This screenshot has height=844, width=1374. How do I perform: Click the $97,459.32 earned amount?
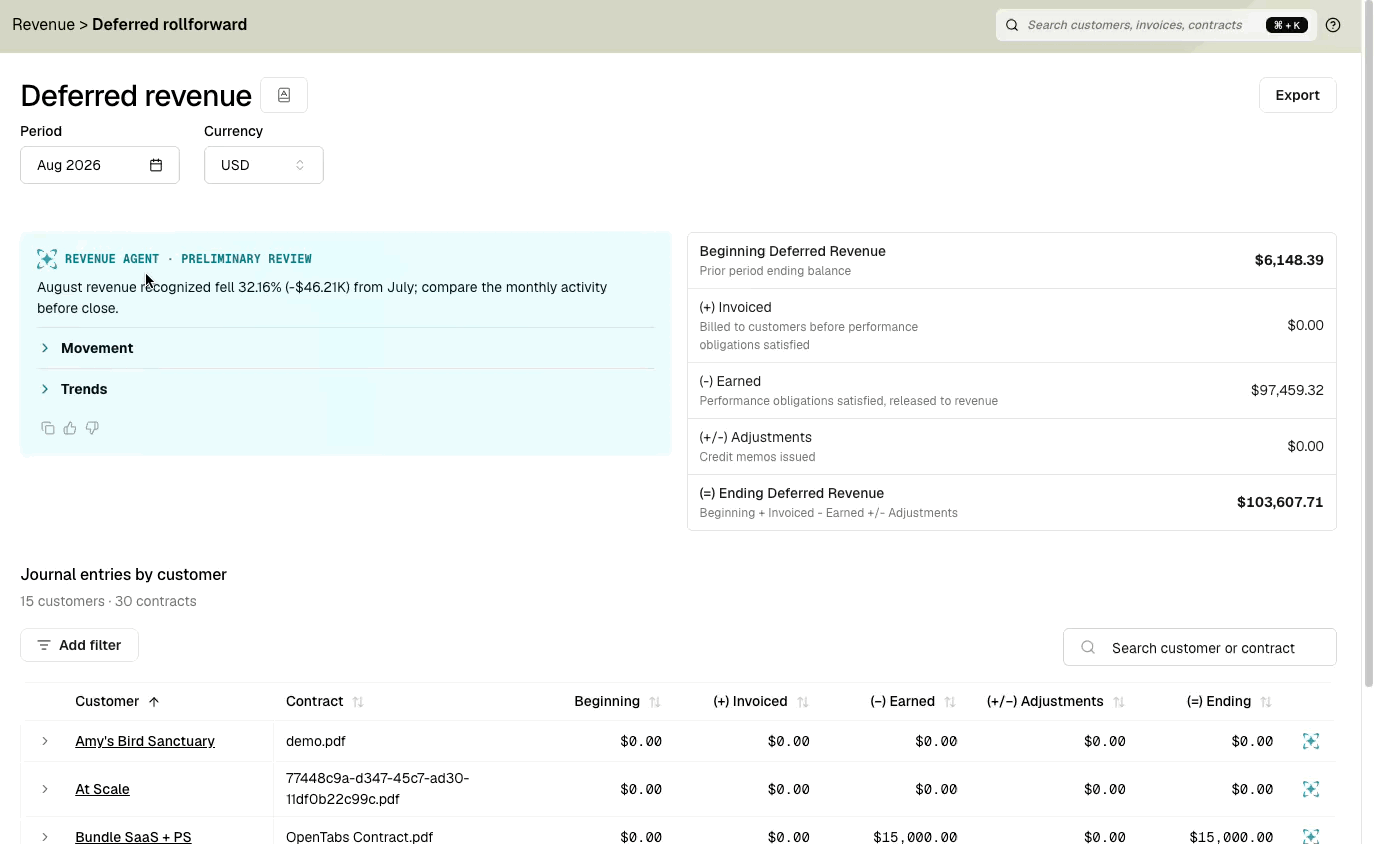(x=1287, y=390)
